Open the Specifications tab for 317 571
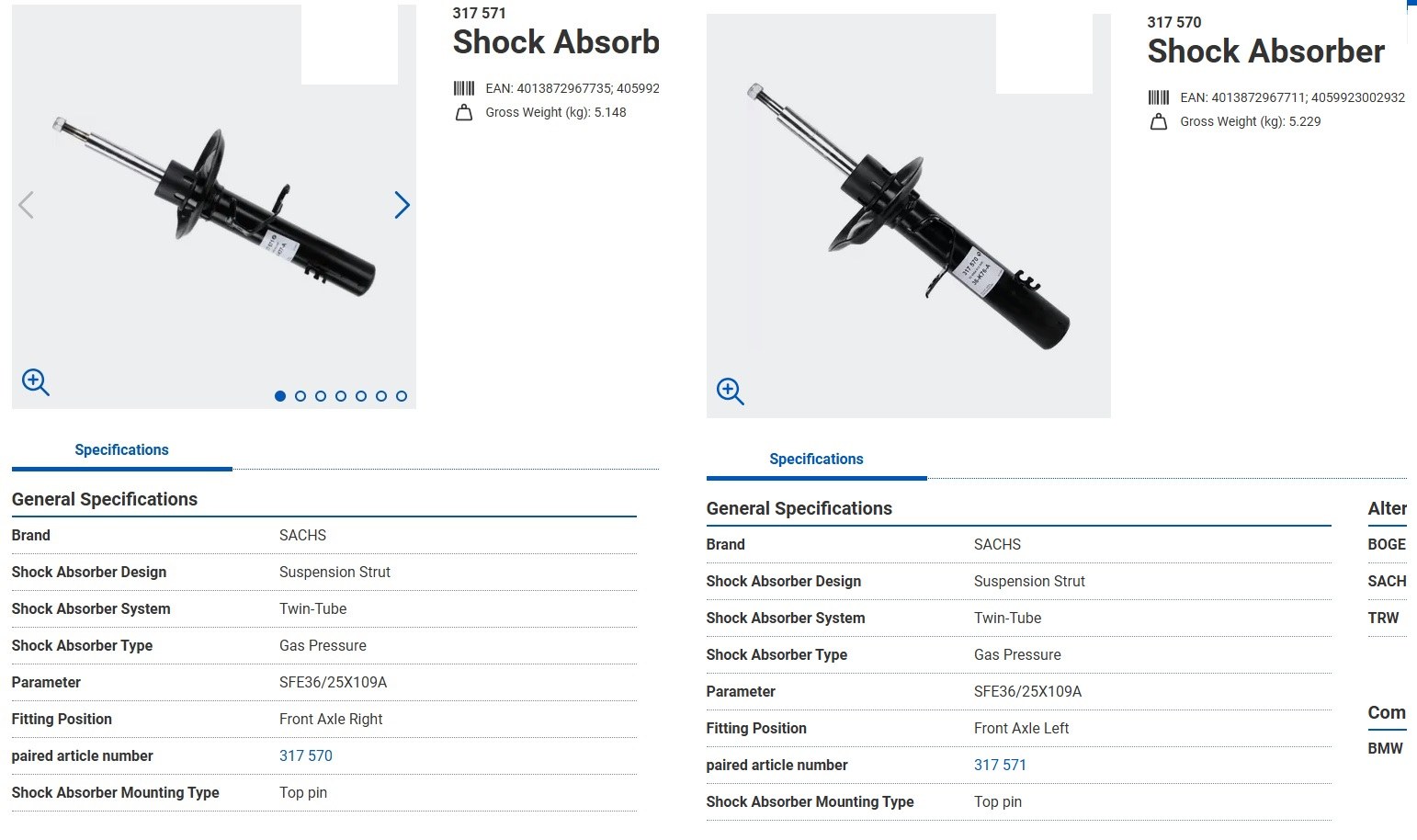Viewport: 1417px width, 840px height. click(x=121, y=449)
